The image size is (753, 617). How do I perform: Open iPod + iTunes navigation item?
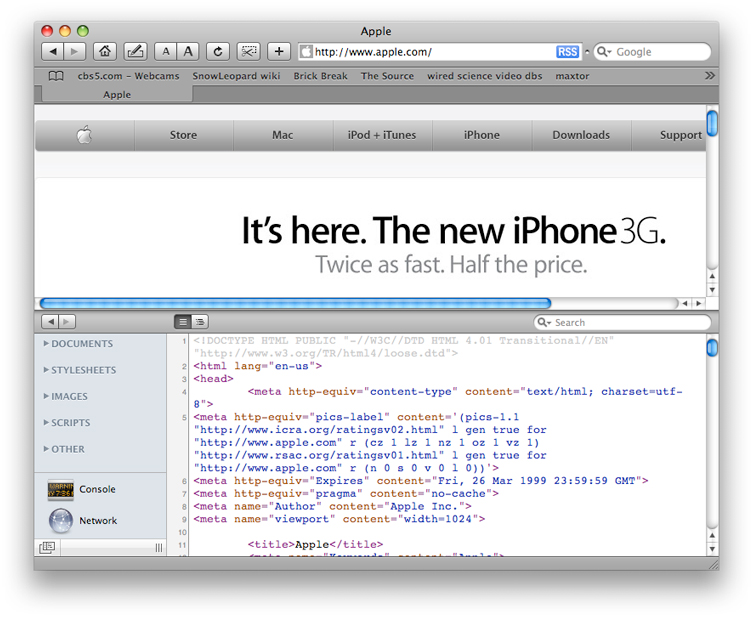point(382,135)
